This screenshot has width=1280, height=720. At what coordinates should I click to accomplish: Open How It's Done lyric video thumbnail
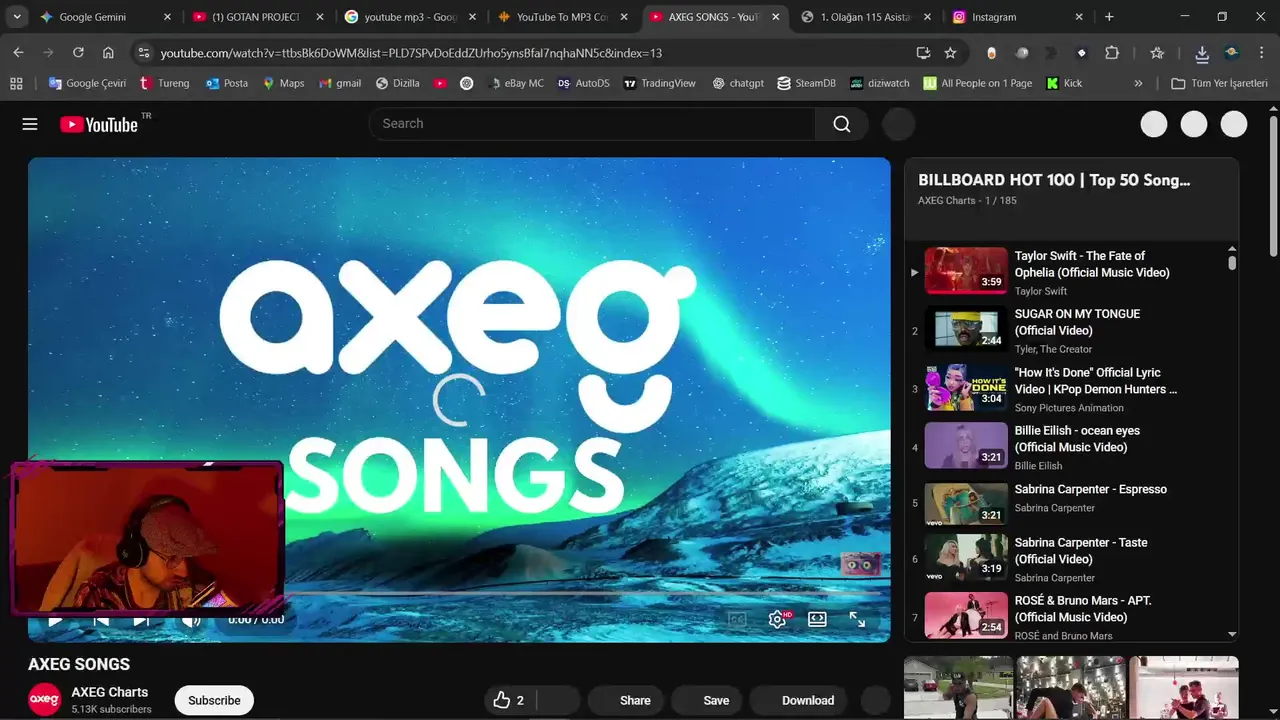(966, 388)
